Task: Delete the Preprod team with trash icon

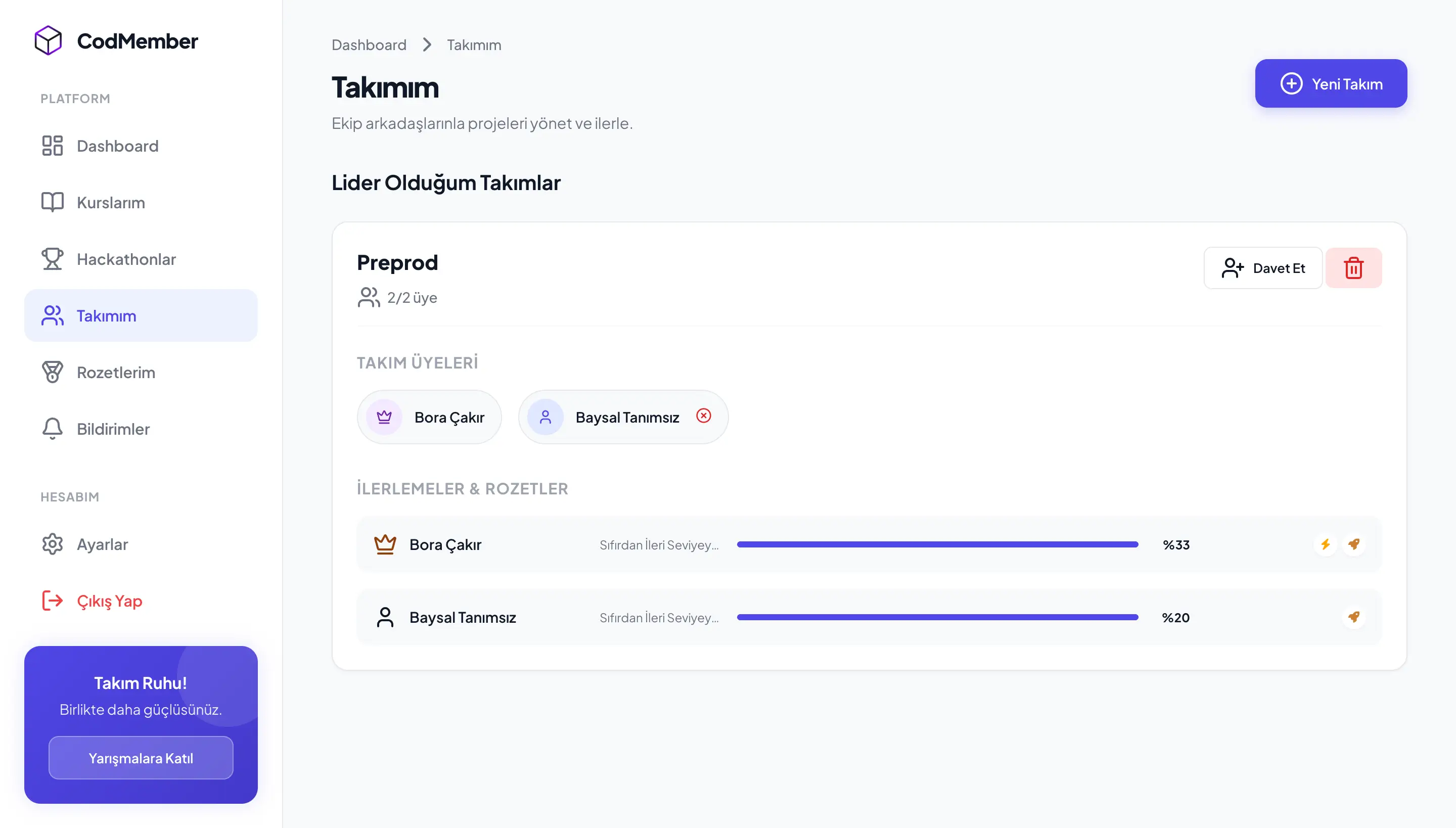Action: click(1353, 268)
